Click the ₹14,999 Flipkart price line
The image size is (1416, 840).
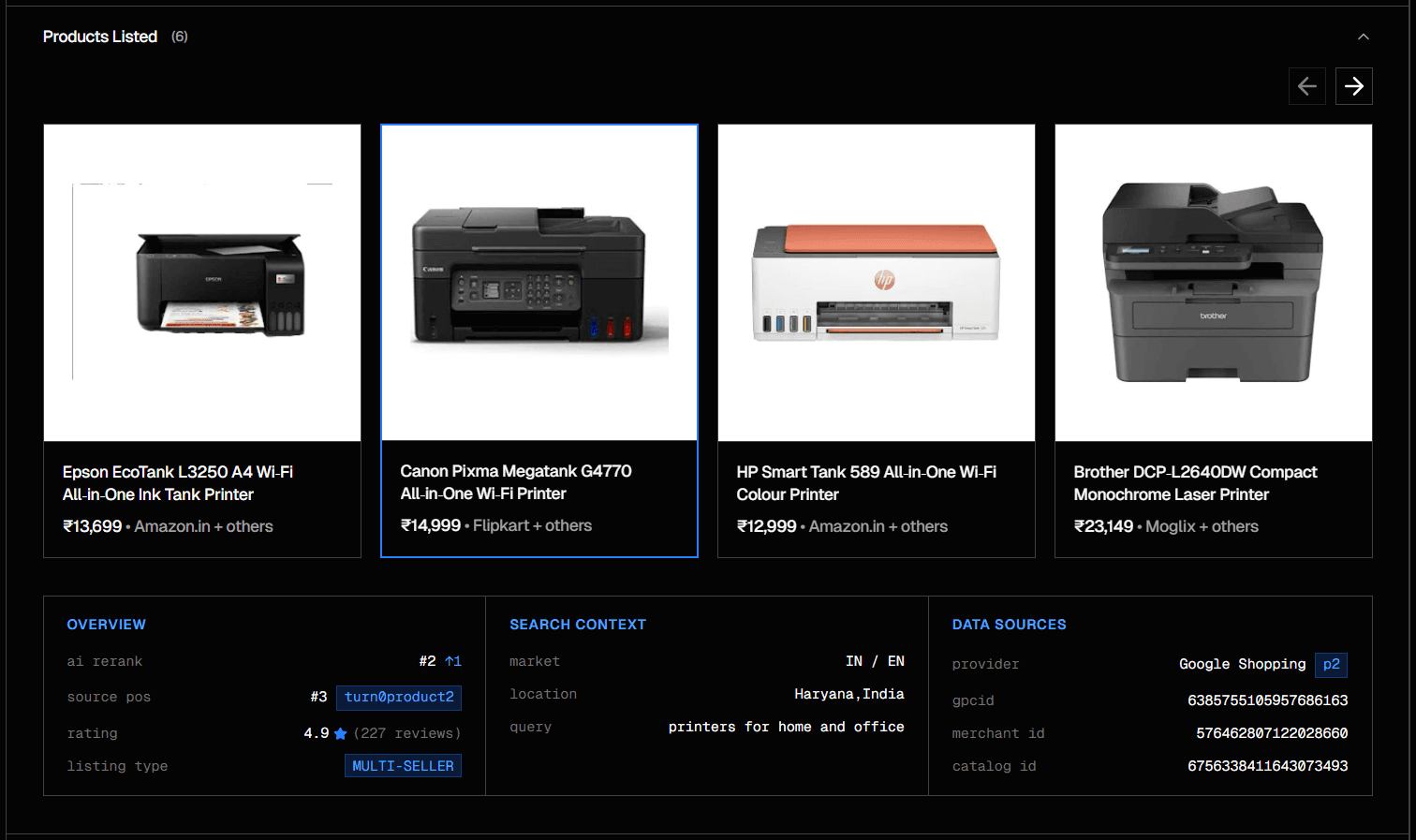click(x=496, y=525)
